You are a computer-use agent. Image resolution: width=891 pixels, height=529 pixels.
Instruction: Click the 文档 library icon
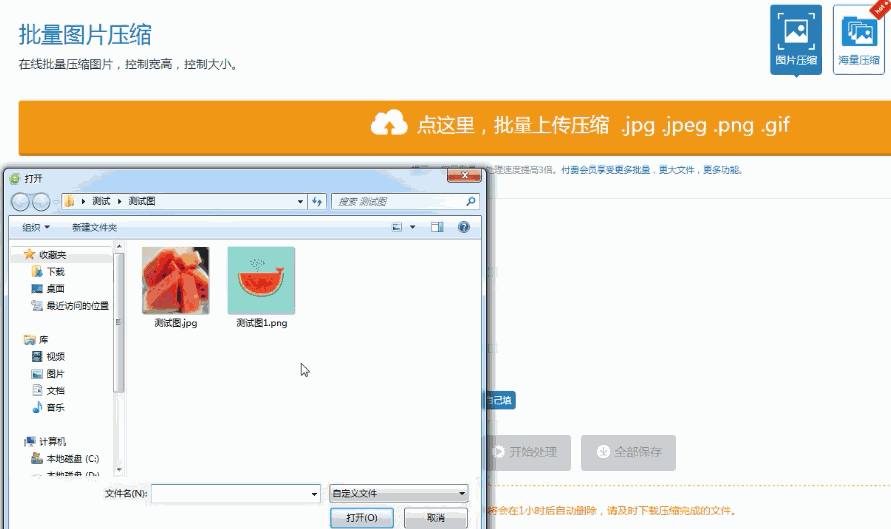tap(37, 390)
